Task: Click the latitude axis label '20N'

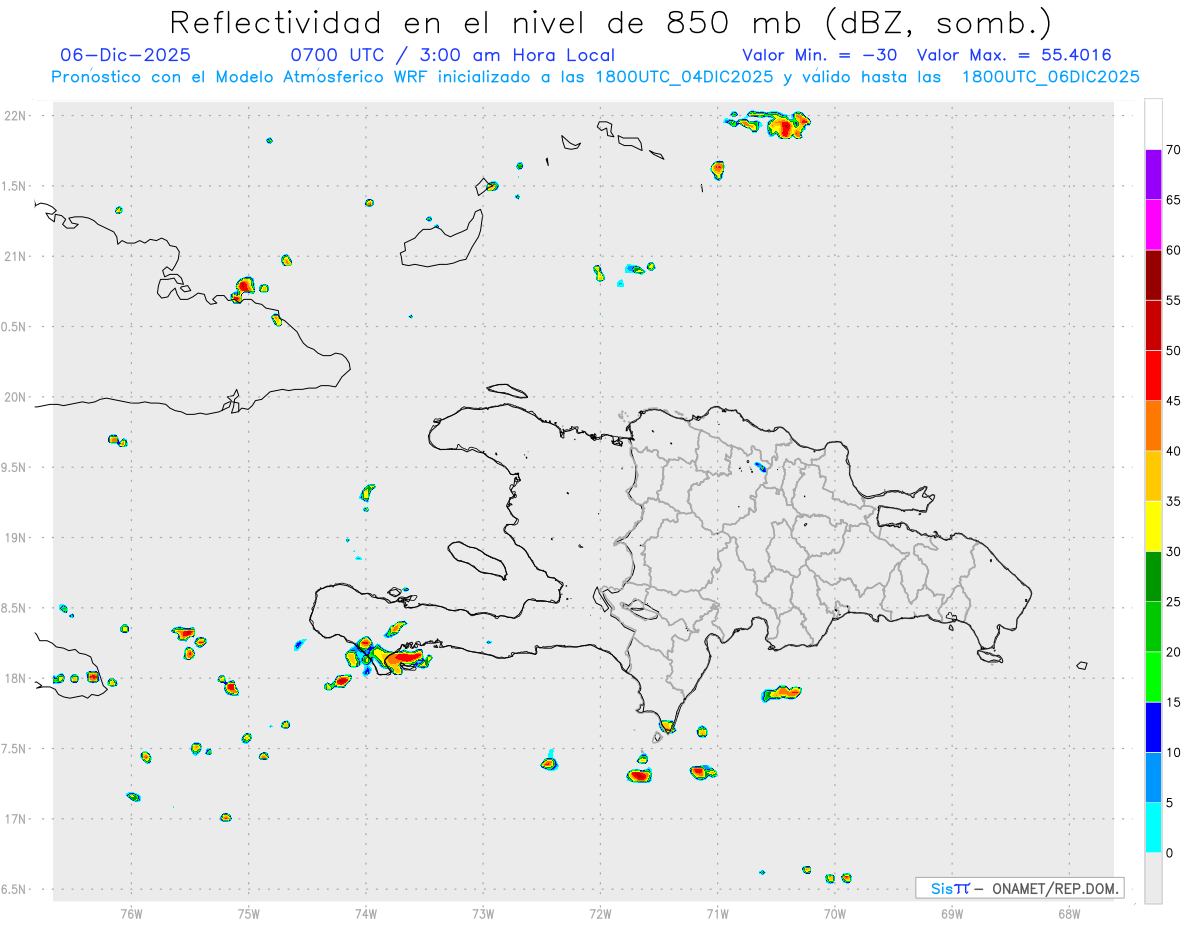Action: [x=17, y=397]
